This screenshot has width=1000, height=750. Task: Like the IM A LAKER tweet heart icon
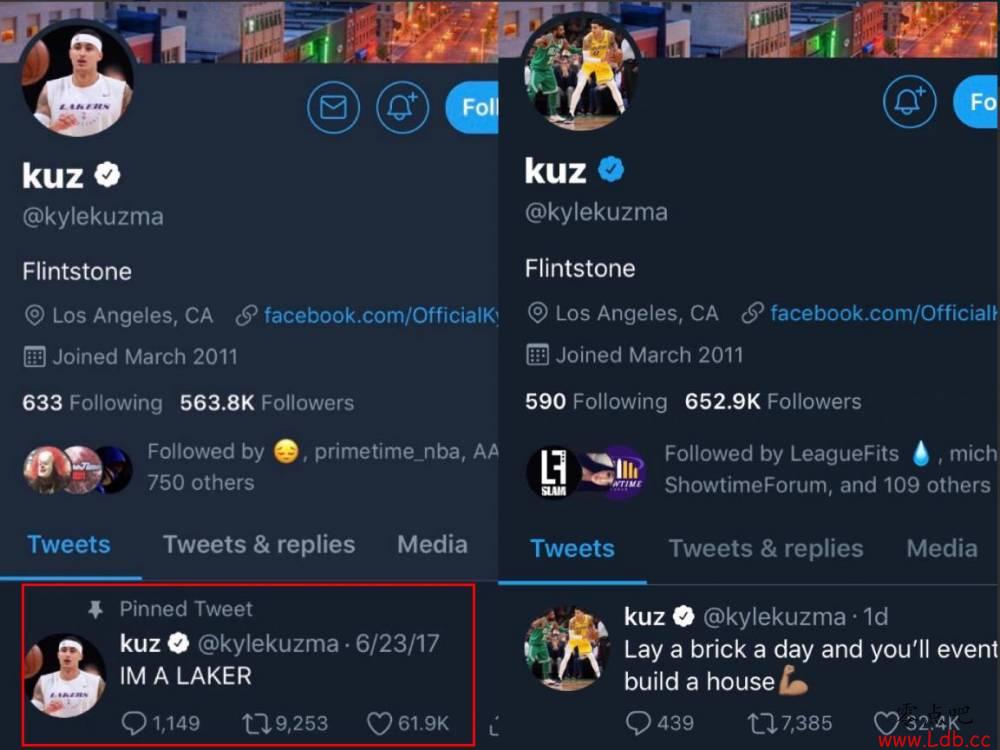379,723
